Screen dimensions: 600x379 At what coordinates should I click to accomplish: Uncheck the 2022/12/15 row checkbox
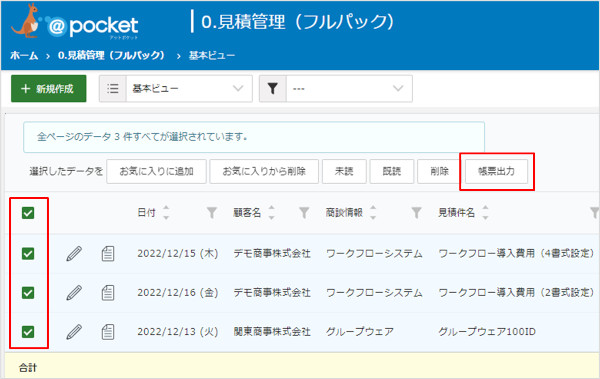pyautogui.click(x=28, y=253)
